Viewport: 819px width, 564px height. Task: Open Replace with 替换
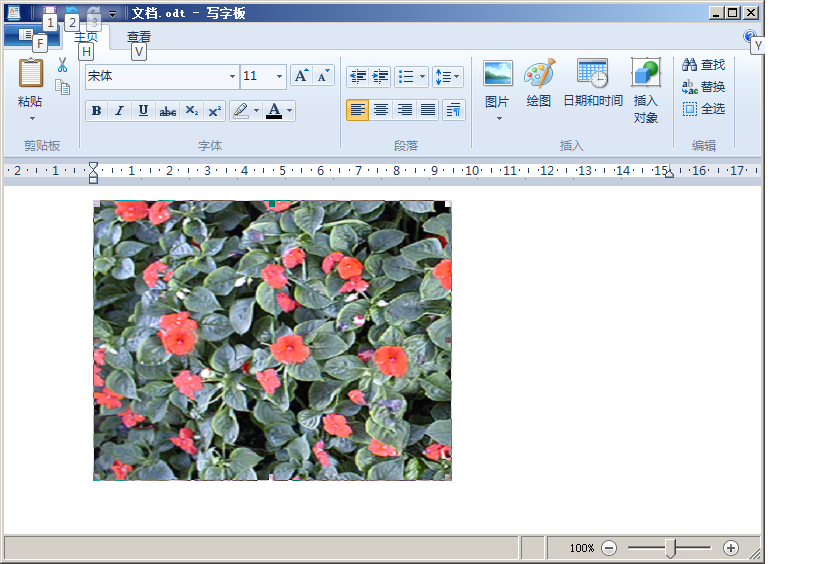coord(704,87)
